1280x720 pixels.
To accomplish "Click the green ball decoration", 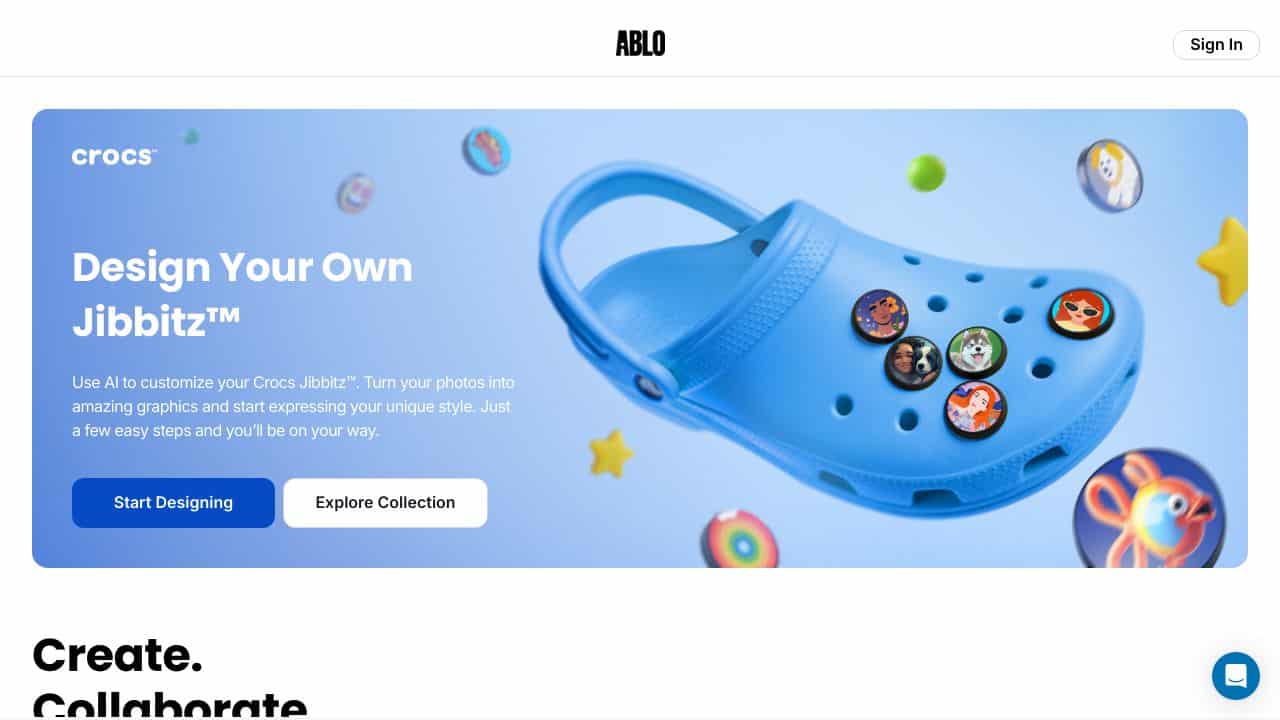I will (x=926, y=172).
